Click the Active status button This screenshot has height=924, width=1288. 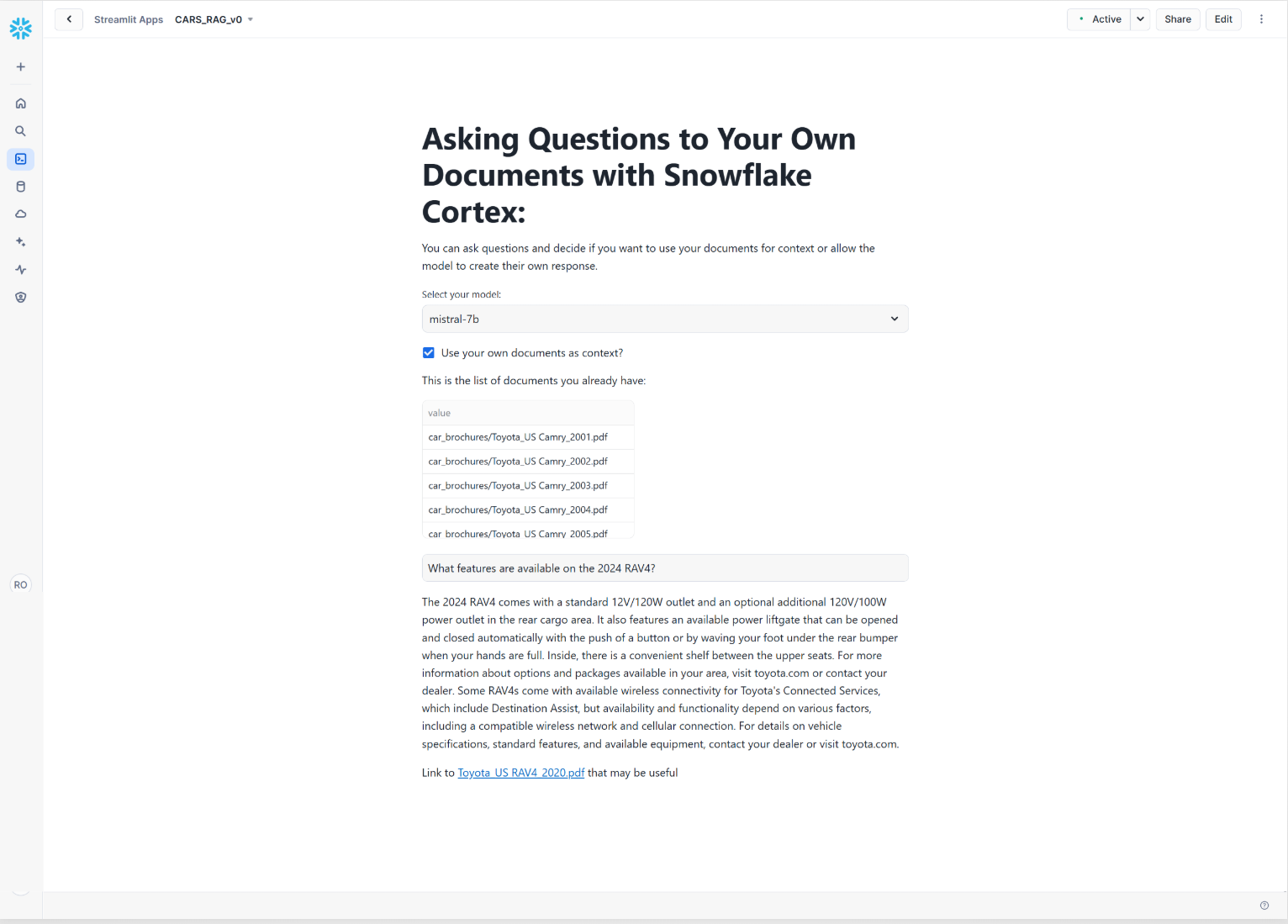pos(1099,19)
